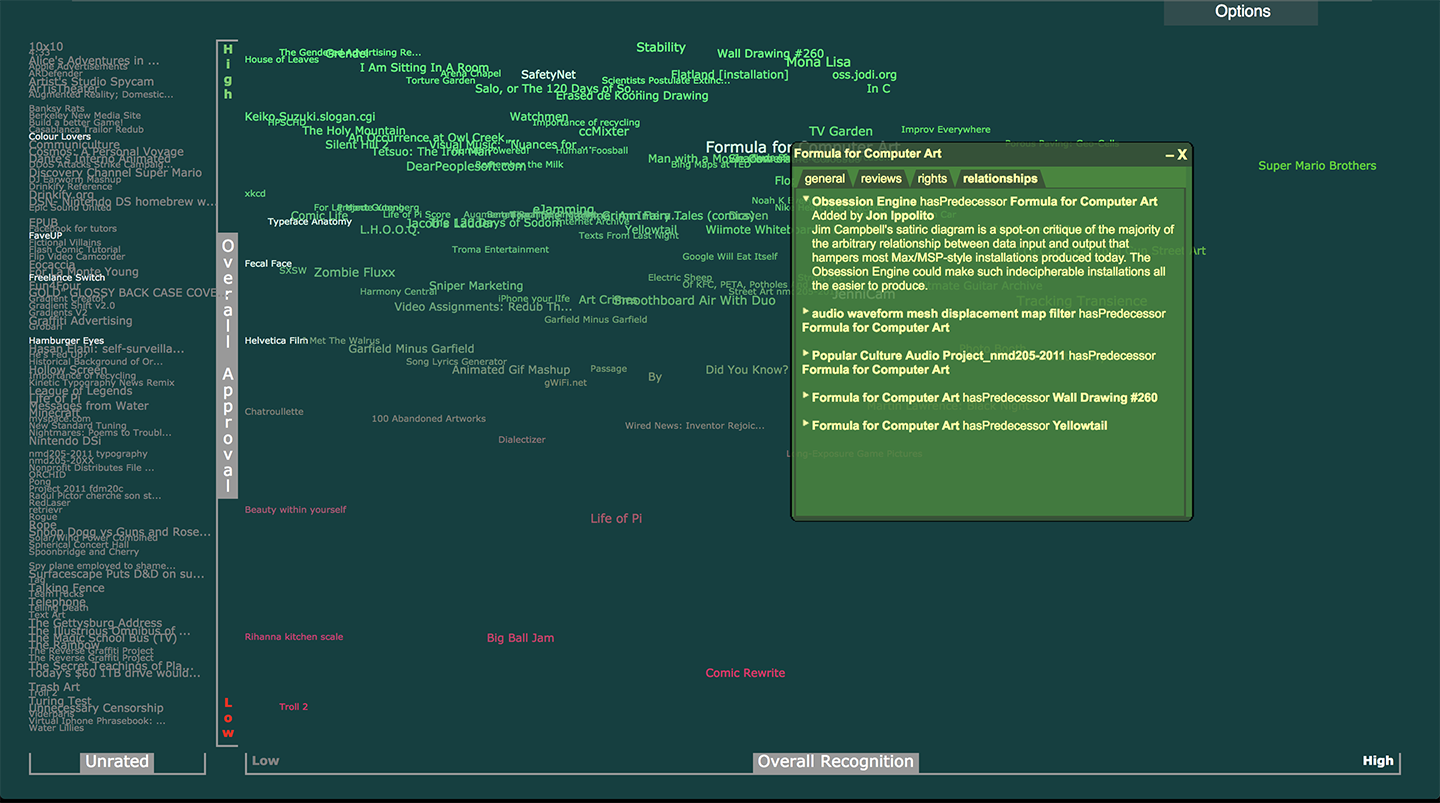This screenshot has height=803, width=1440.
Task: Select the xkcd project
Action: (x=255, y=194)
